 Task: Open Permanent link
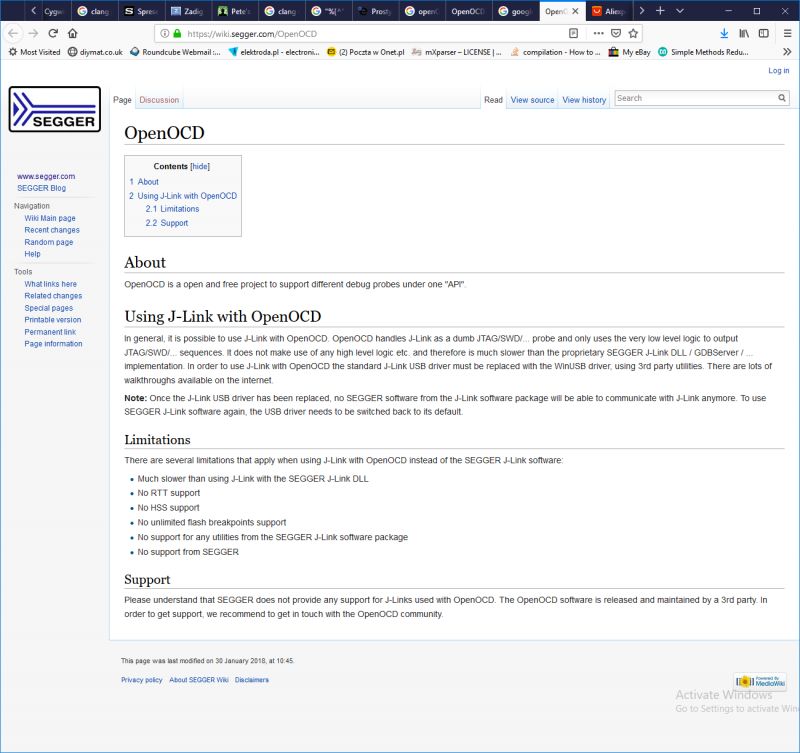[x=50, y=332]
